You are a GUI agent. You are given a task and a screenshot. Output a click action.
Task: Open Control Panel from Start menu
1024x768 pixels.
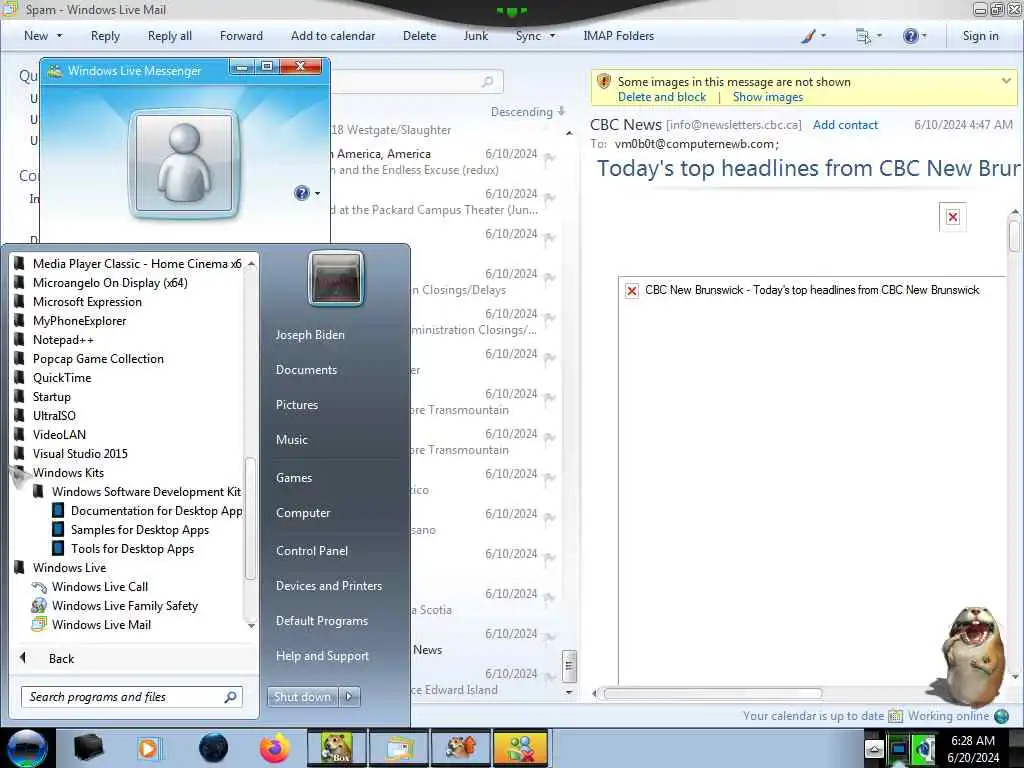(x=312, y=551)
